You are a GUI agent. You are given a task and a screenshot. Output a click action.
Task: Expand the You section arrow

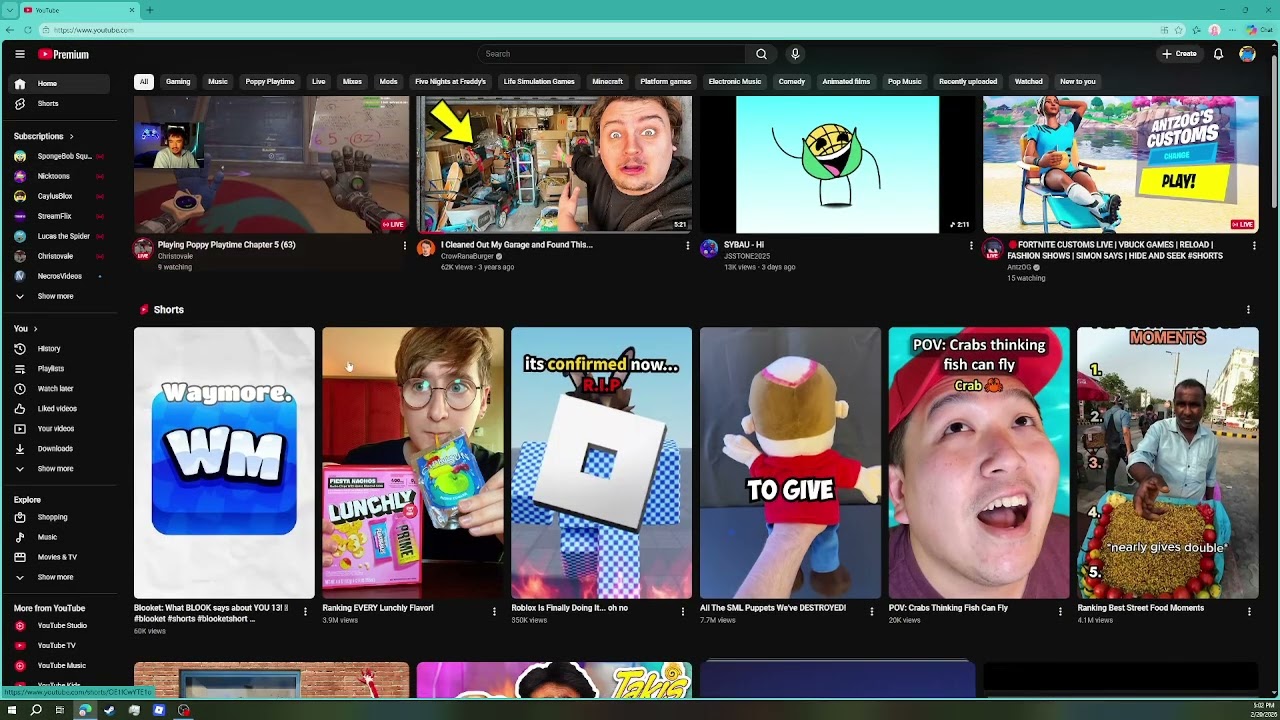(35, 329)
